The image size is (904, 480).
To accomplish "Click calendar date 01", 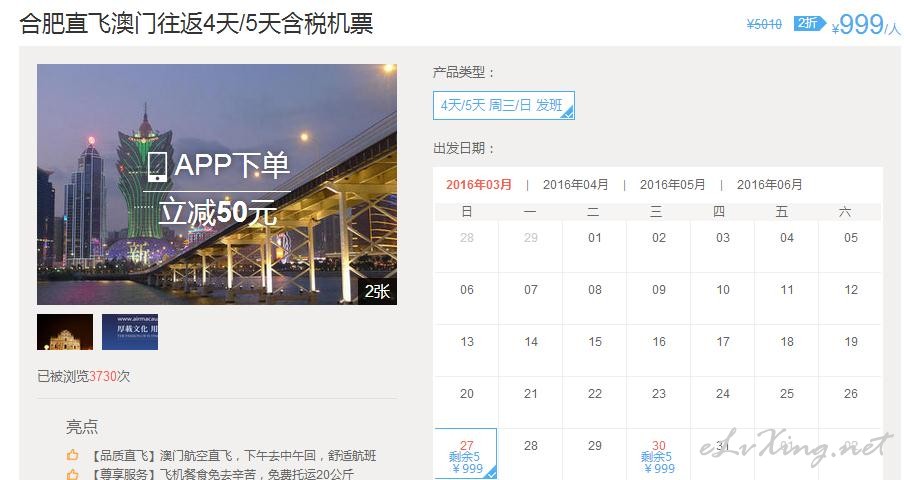I will [x=594, y=238].
